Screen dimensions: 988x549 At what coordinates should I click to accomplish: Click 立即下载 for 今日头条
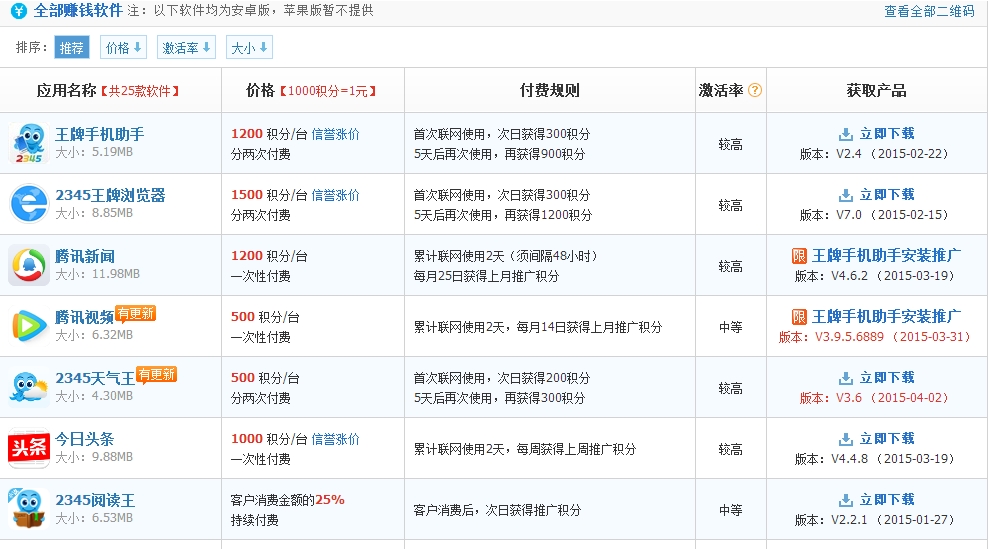pyautogui.click(x=887, y=439)
